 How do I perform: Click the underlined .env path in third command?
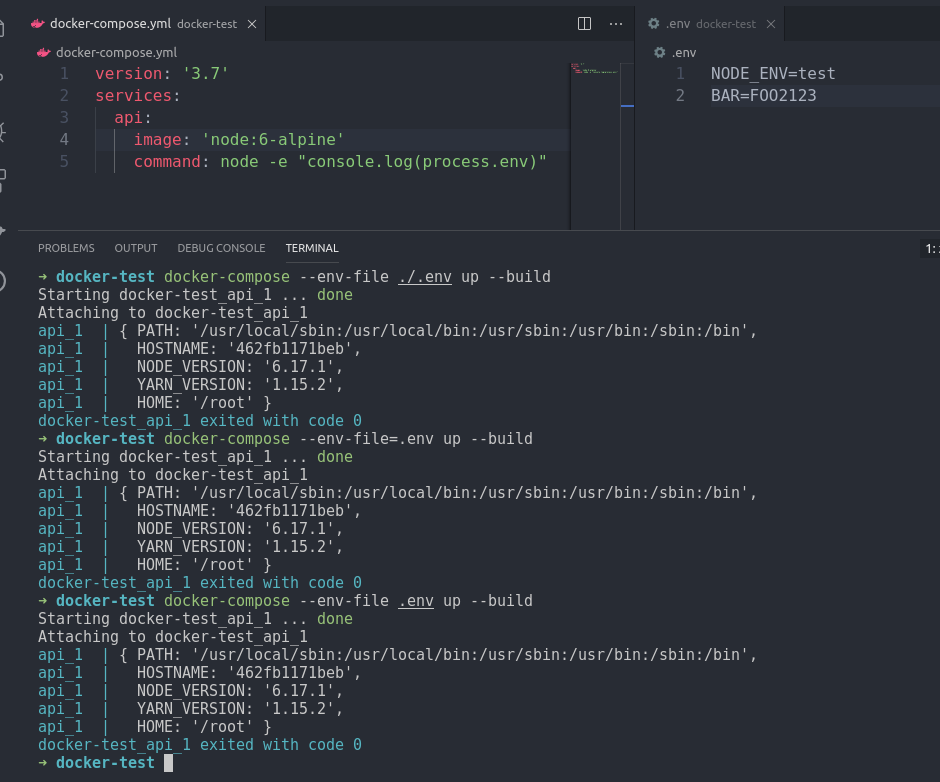[415, 601]
